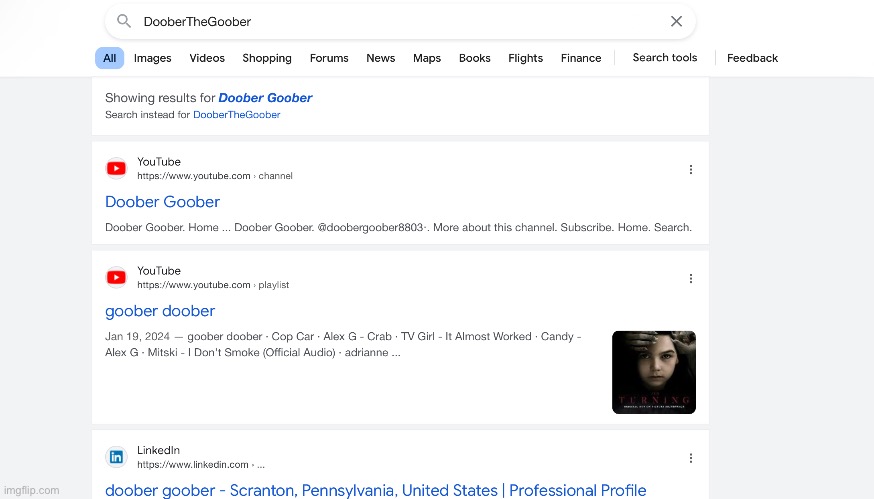
Task: Expand Search tools
Action: (664, 57)
